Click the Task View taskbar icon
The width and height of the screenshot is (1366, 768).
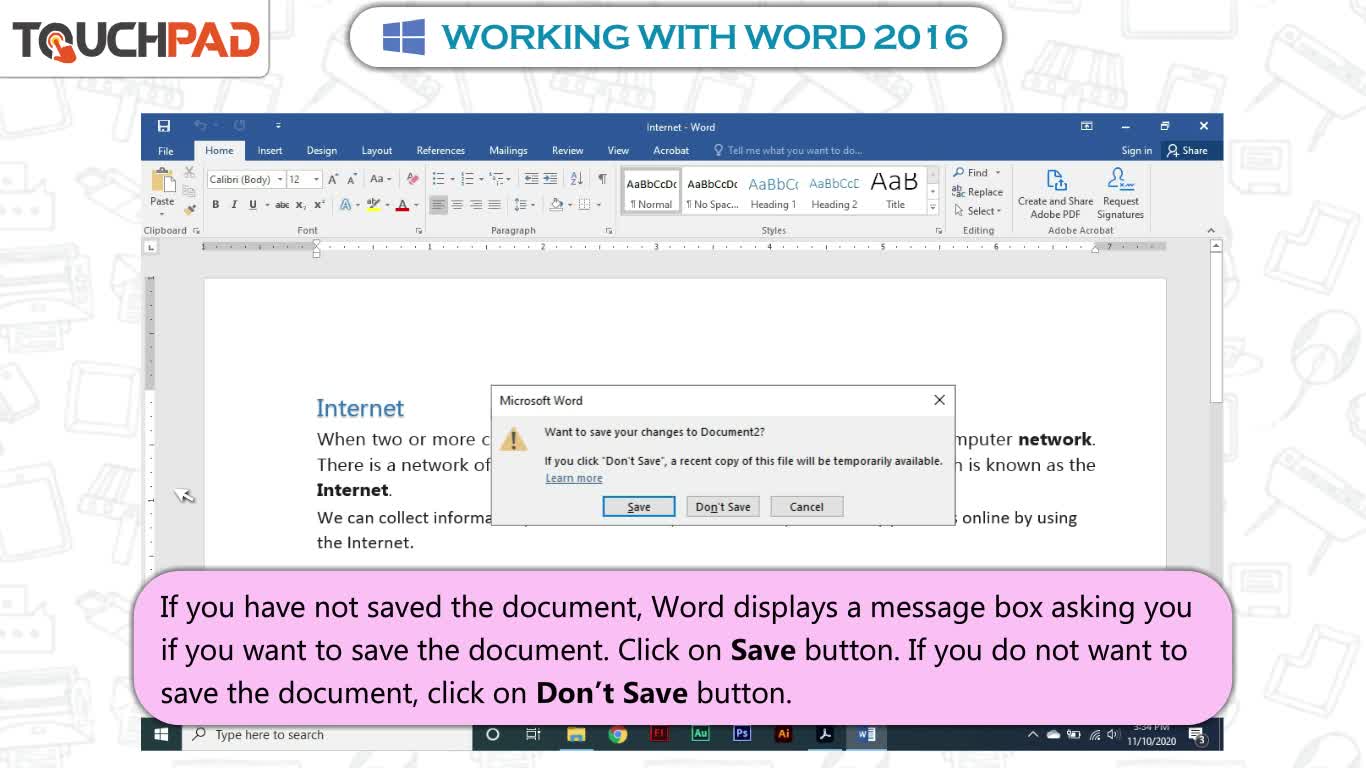point(534,734)
